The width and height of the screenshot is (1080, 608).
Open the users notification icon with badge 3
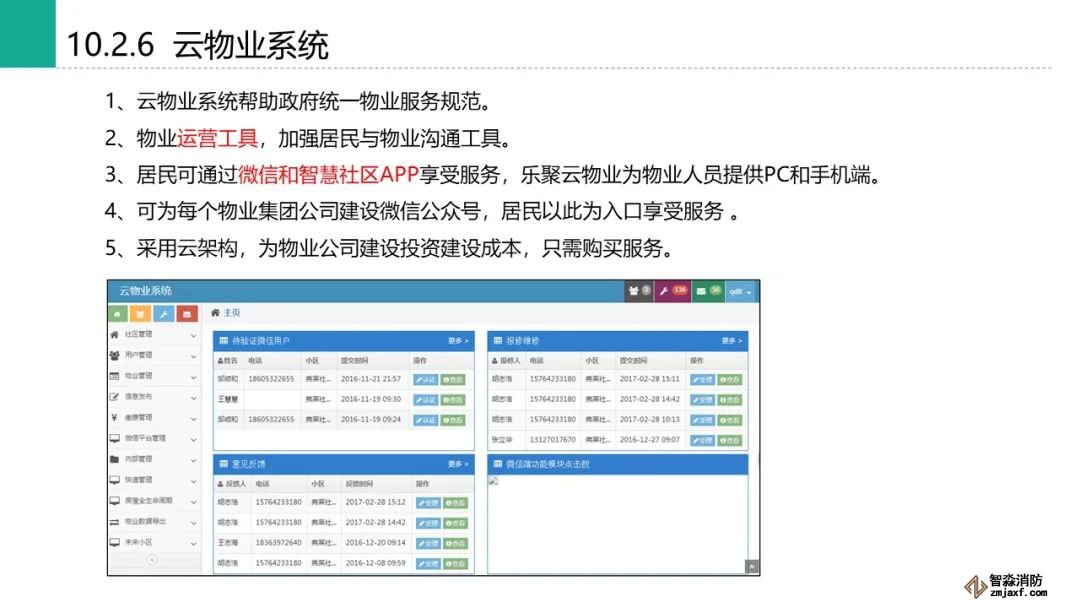click(638, 291)
